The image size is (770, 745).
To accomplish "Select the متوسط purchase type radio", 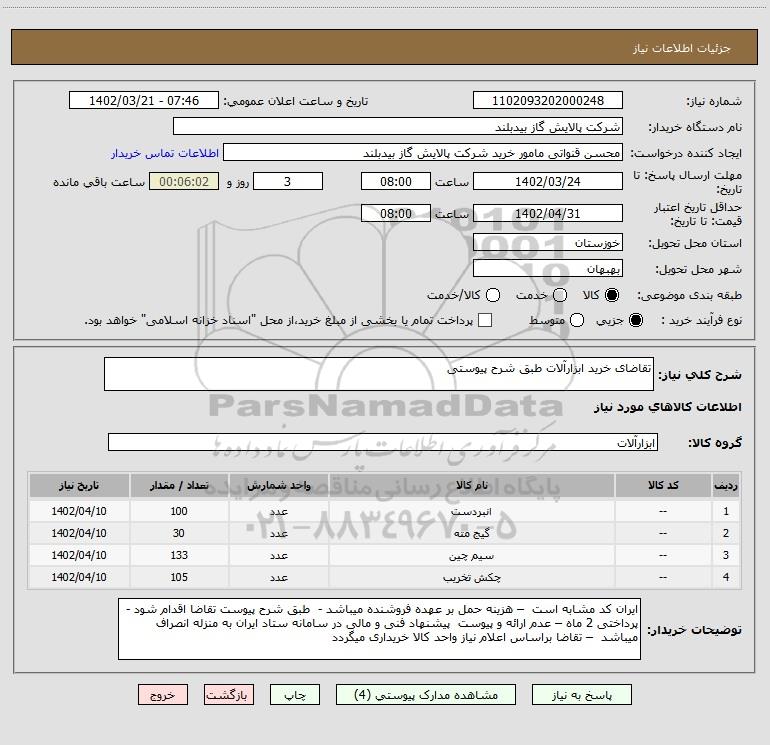I will (577, 320).
